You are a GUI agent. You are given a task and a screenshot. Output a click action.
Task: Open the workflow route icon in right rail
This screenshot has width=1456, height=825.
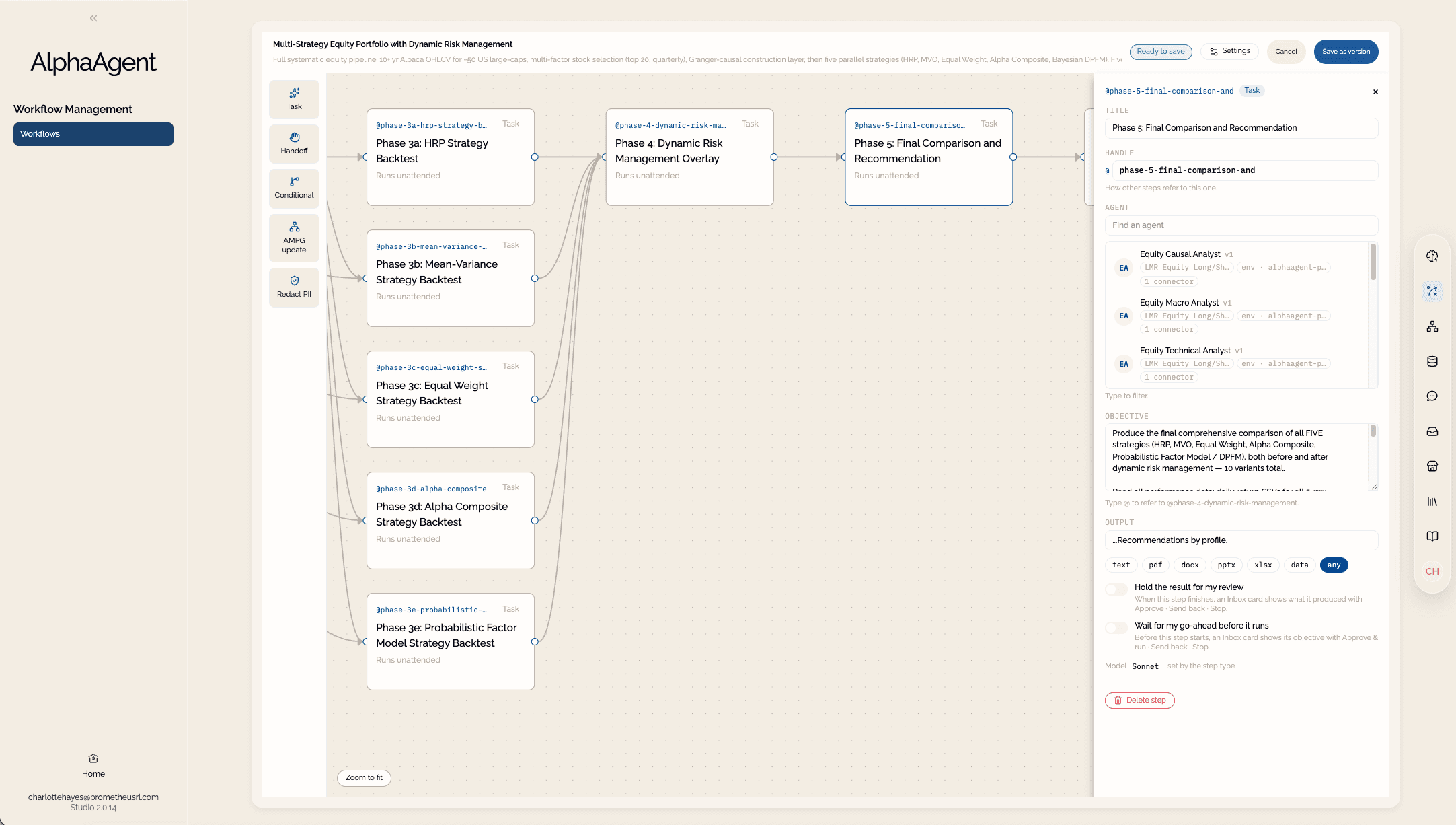[1432, 291]
